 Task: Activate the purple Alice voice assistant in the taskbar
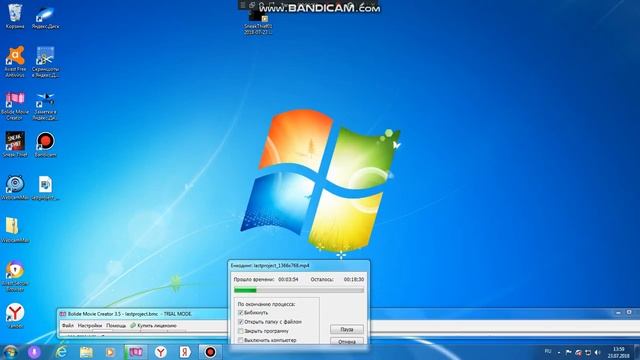[34, 352]
